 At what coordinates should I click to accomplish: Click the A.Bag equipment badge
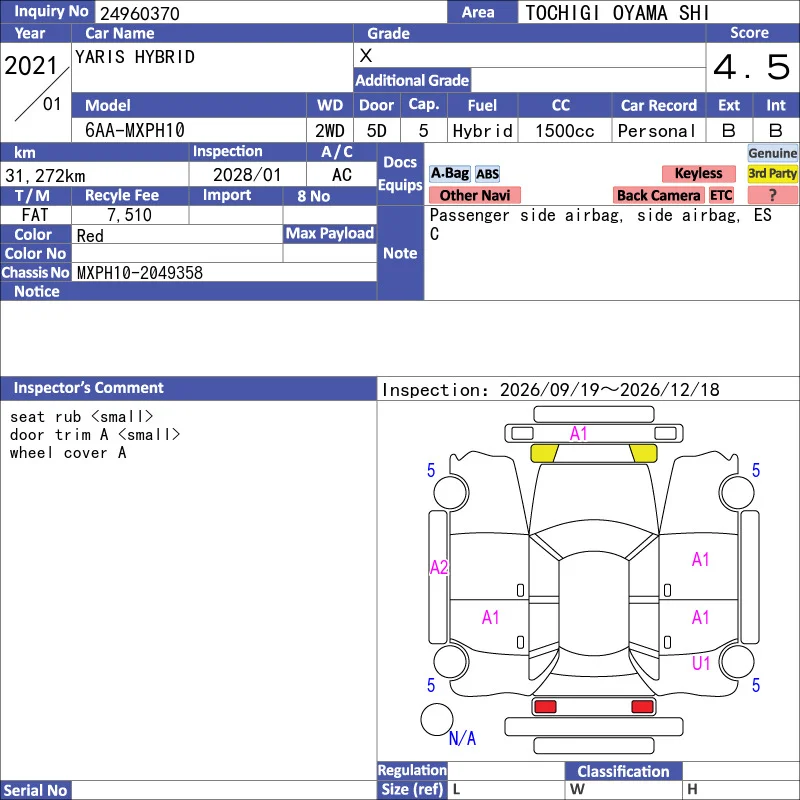[x=449, y=173]
